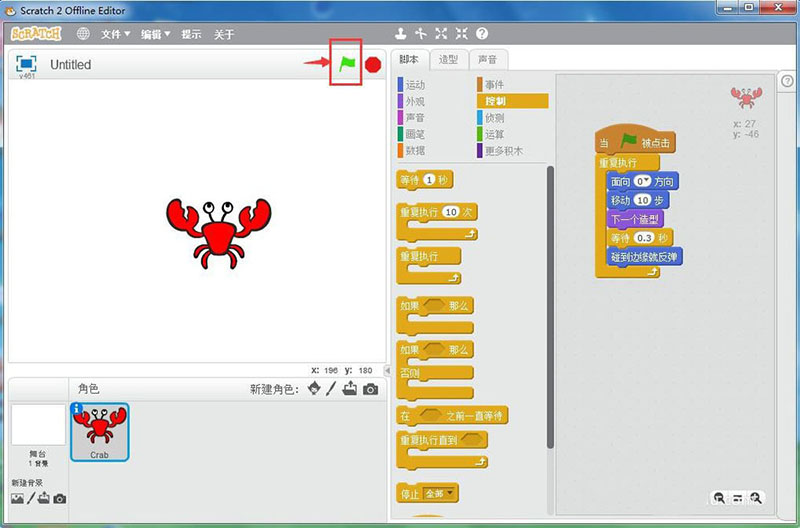Screen dimensions: 800x528
Task: Click the 10 value in 移动 block
Action: 643,200
